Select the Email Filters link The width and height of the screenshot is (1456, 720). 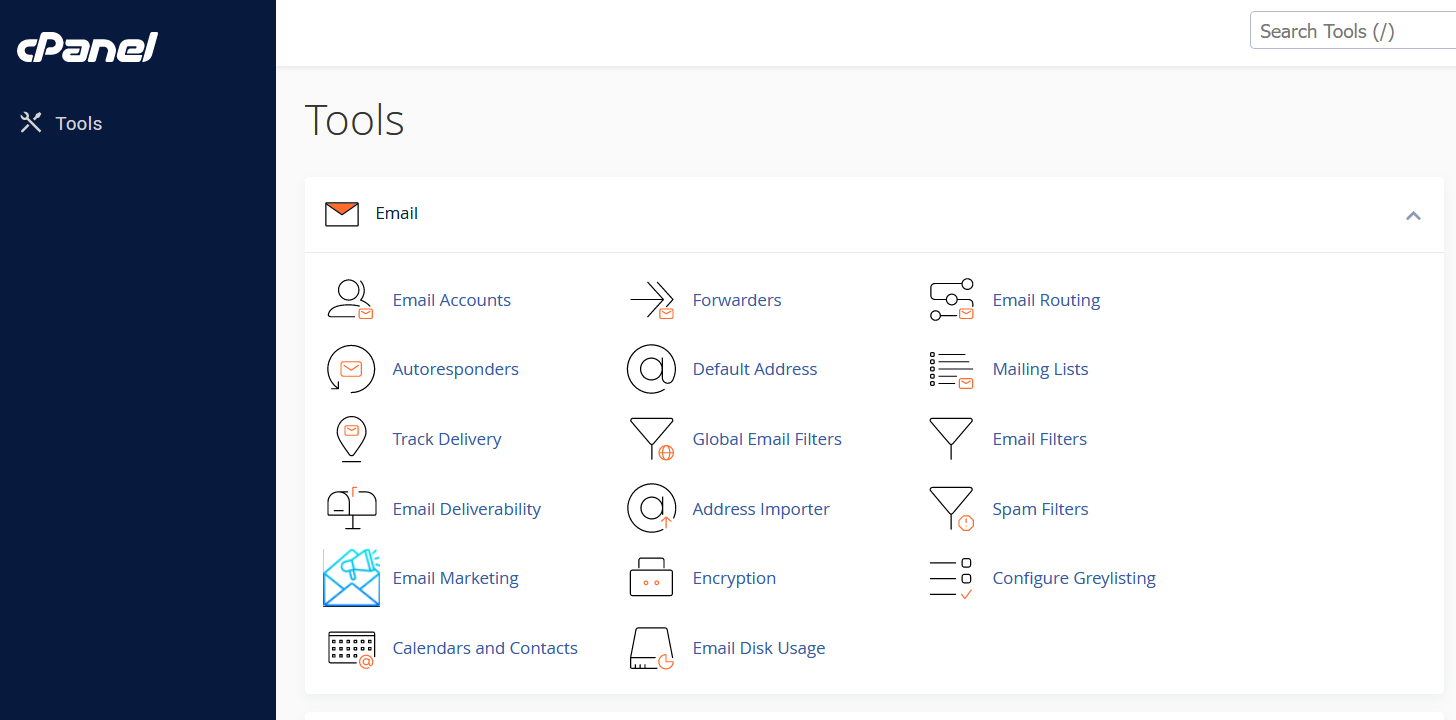pos(1039,439)
